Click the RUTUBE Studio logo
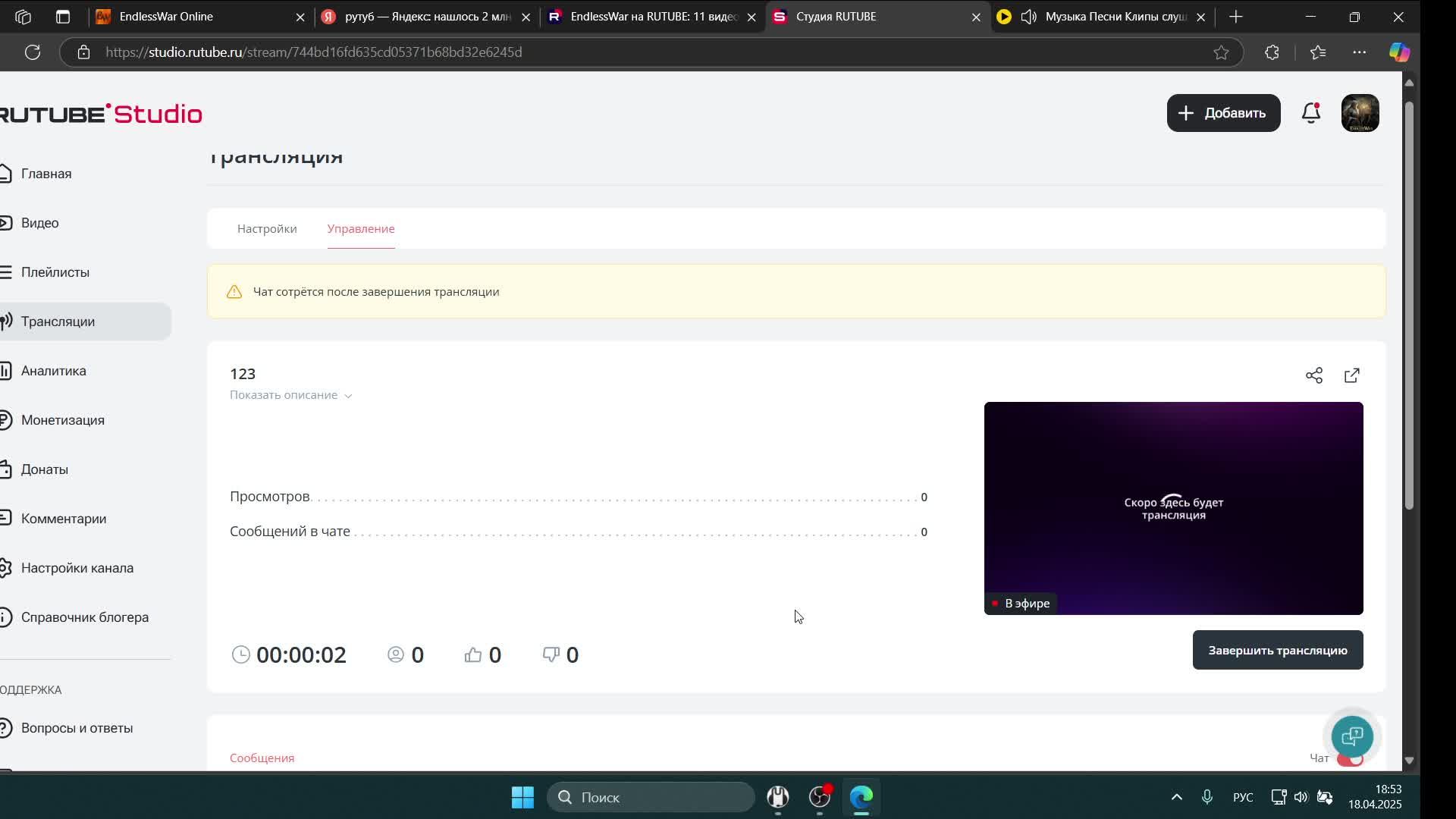1456x819 pixels. [x=101, y=114]
